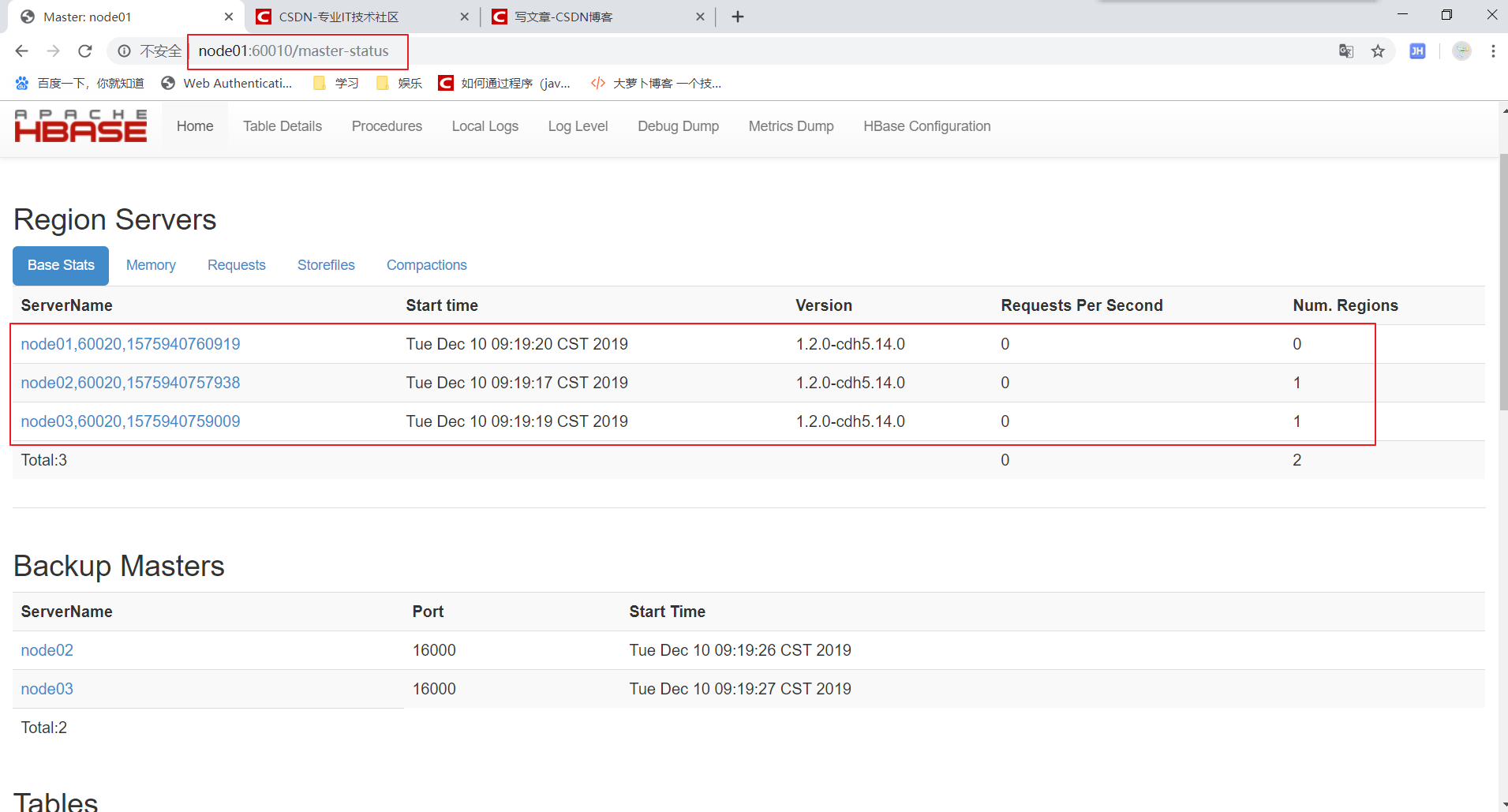Viewport: 1508px width, 812px height.
Task: Click start time Tue Dec 10 09:19:19 CST 2019
Action: pos(517,421)
